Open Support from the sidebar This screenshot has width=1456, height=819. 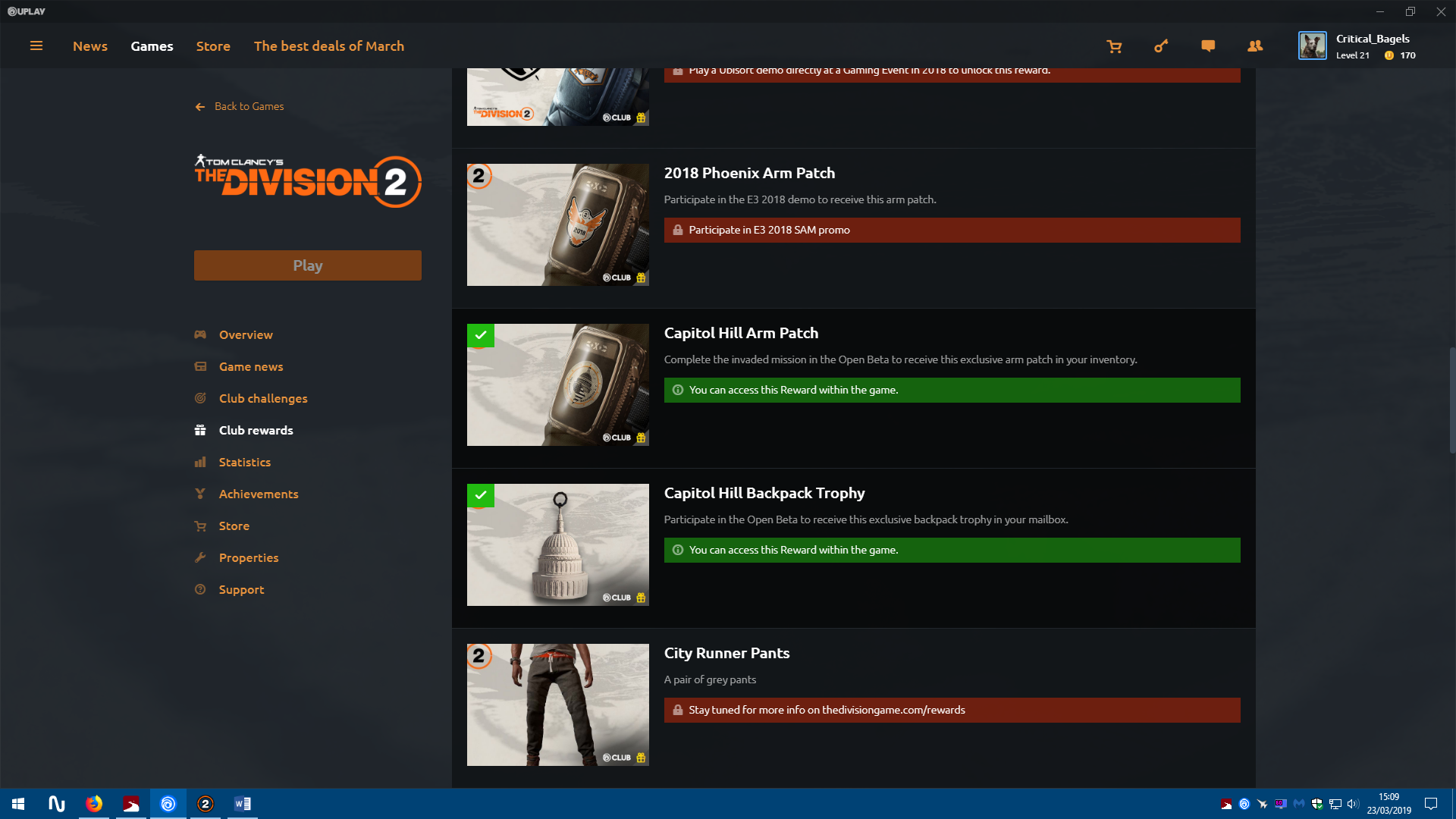(242, 589)
